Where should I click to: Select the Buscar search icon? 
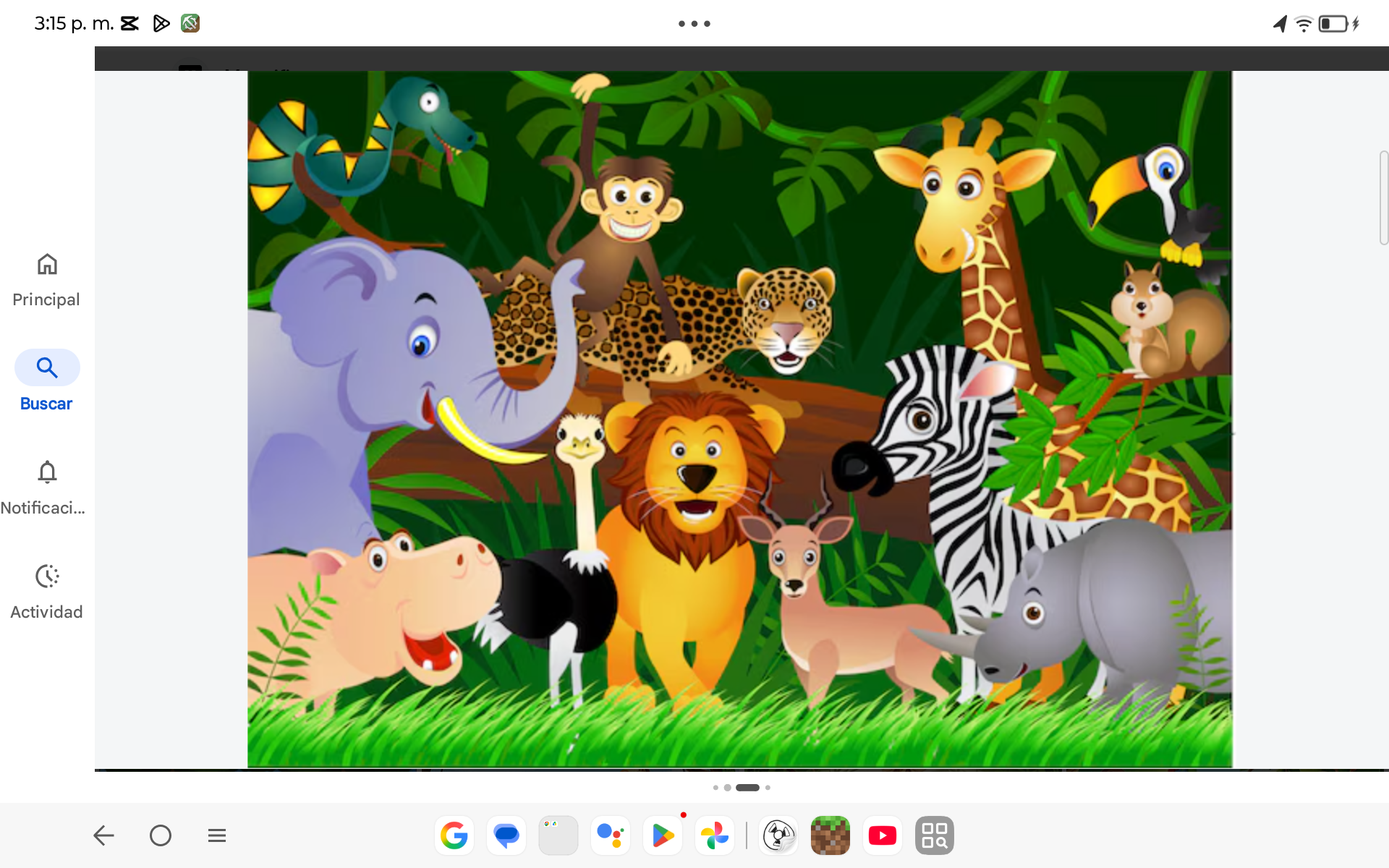pyautogui.click(x=47, y=367)
